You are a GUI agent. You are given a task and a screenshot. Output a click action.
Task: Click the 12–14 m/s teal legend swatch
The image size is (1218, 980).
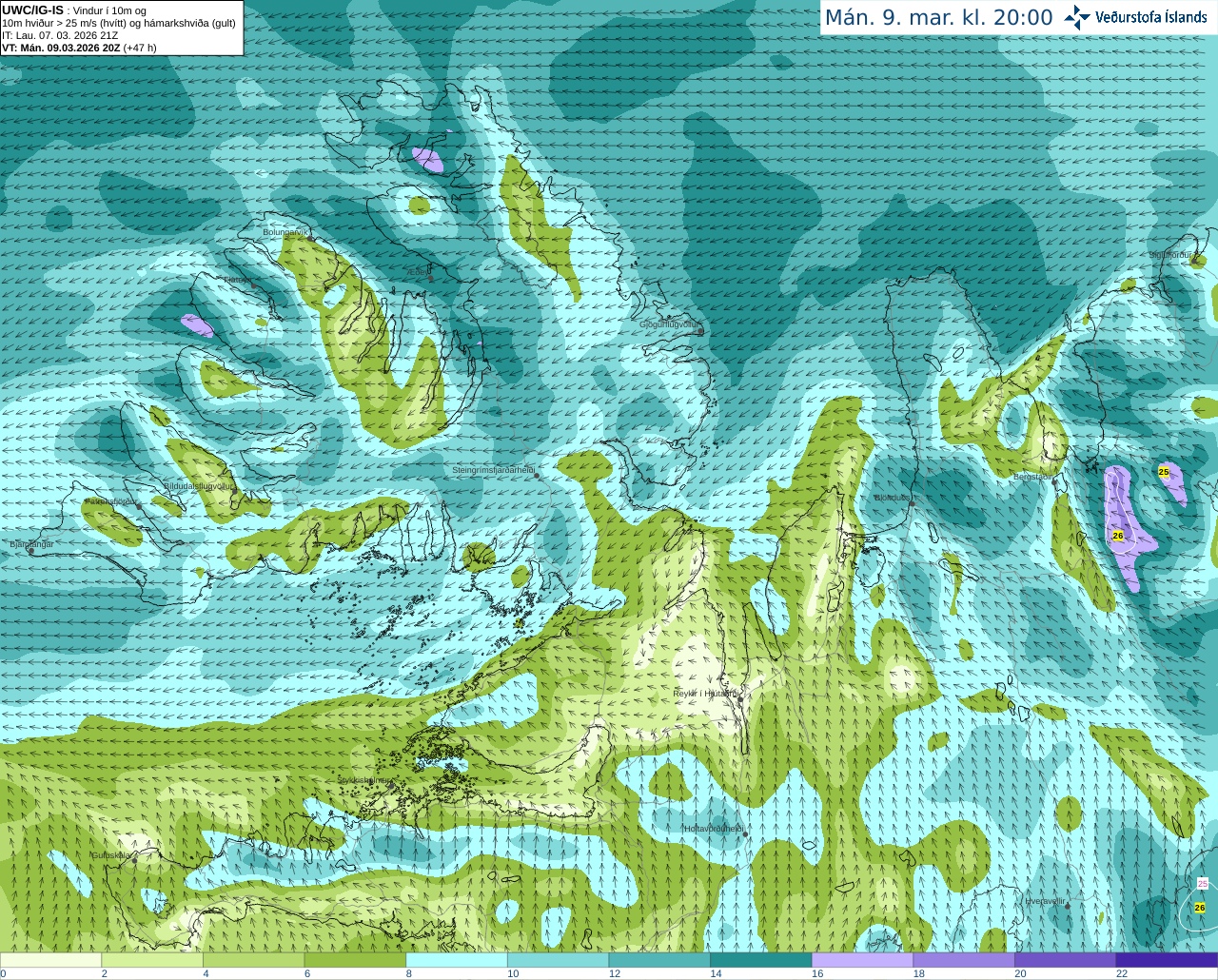(659, 960)
